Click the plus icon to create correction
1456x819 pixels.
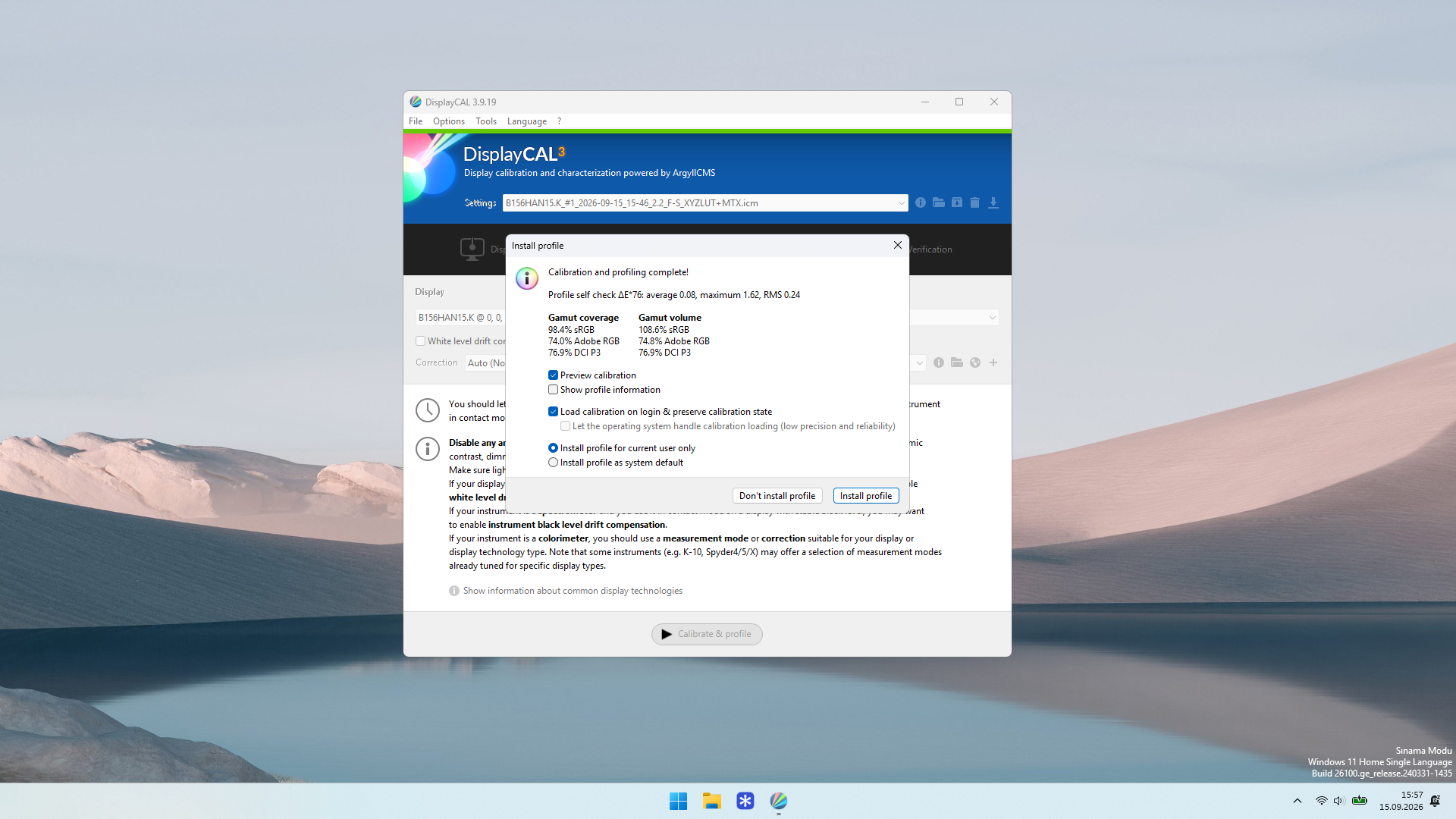tap(993, 362)
